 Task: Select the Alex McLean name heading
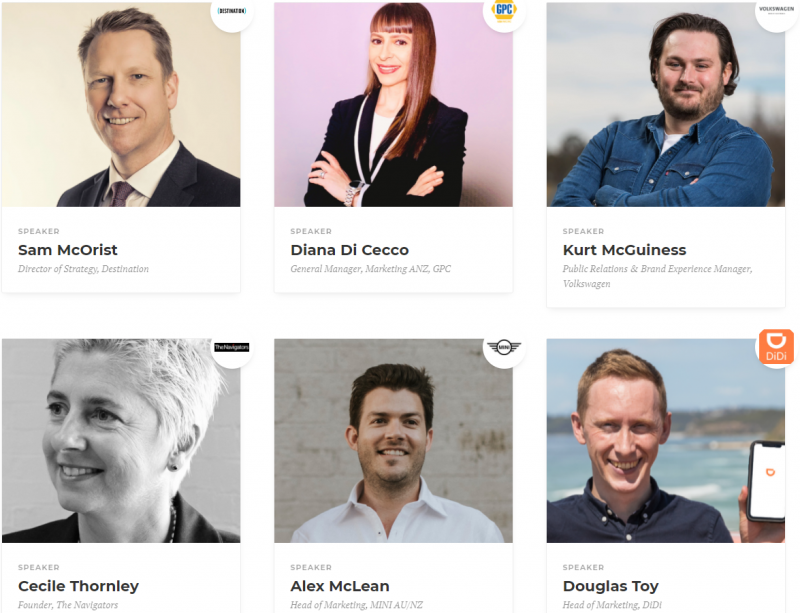pyautogui.click(x=340, y=586)
